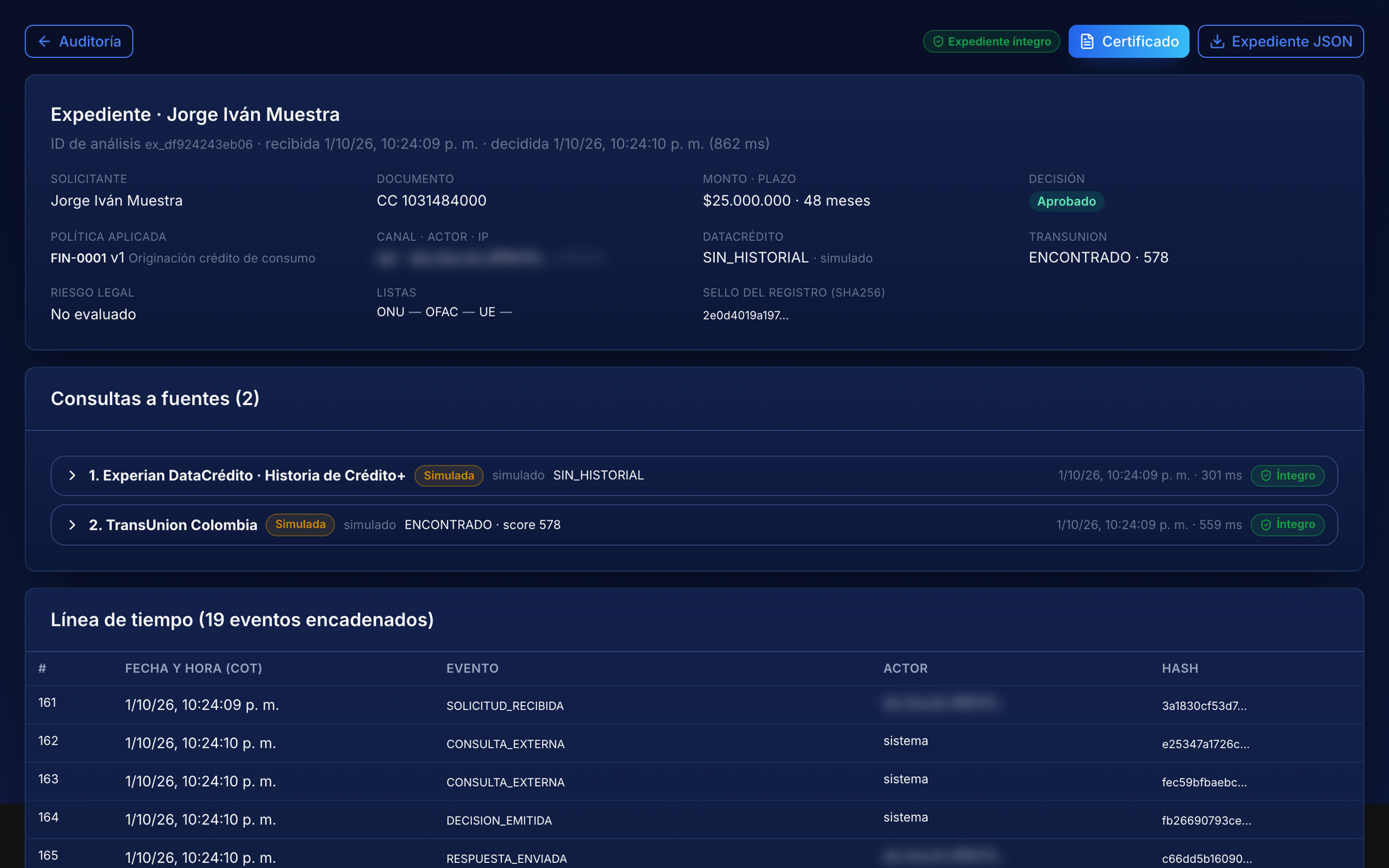Click the Simulada tag on TransUnion row
1389x868 pixels.
pyautogui.click(x=300, y=525)
